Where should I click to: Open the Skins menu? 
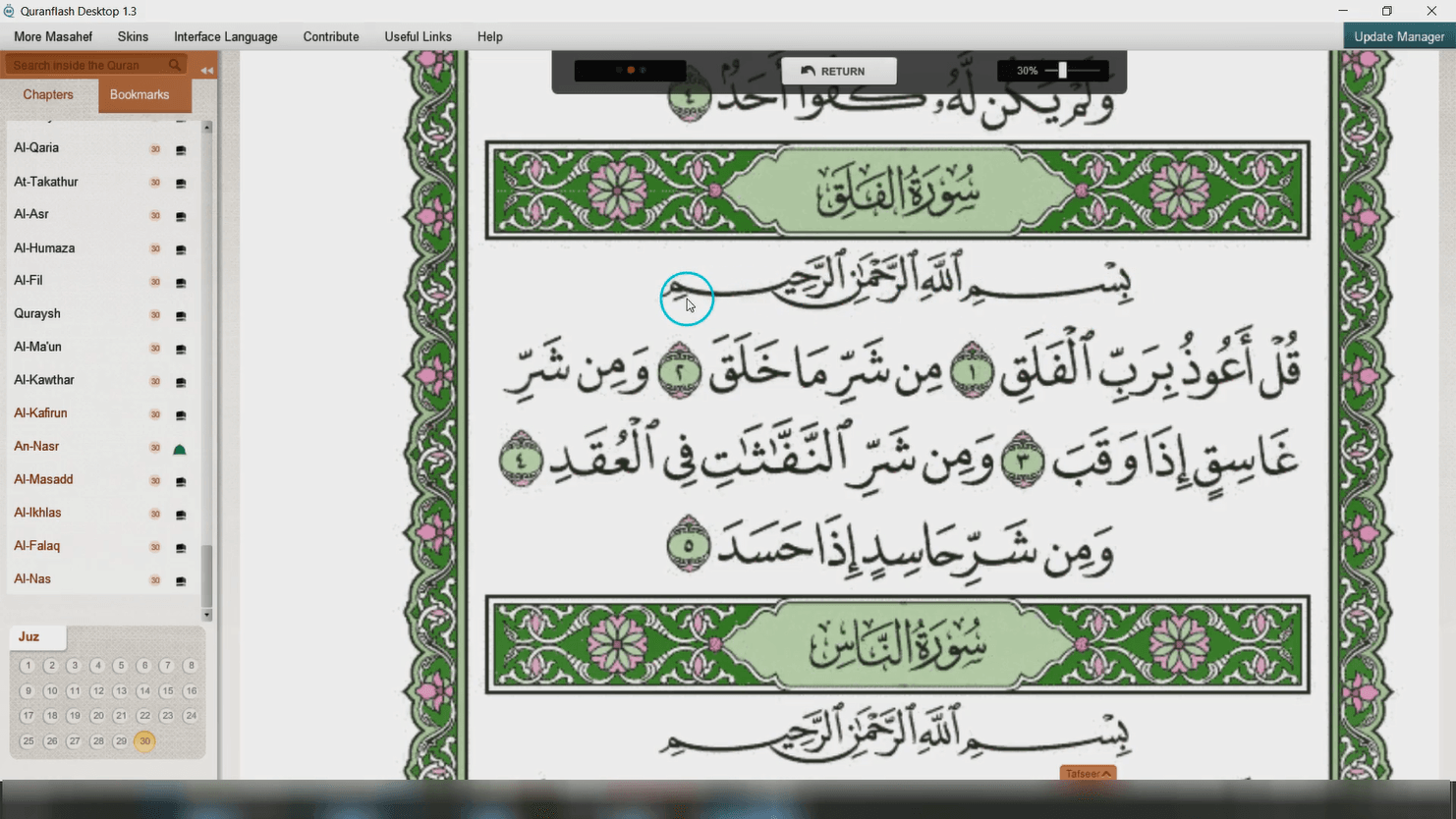click(x=133, y=36)
